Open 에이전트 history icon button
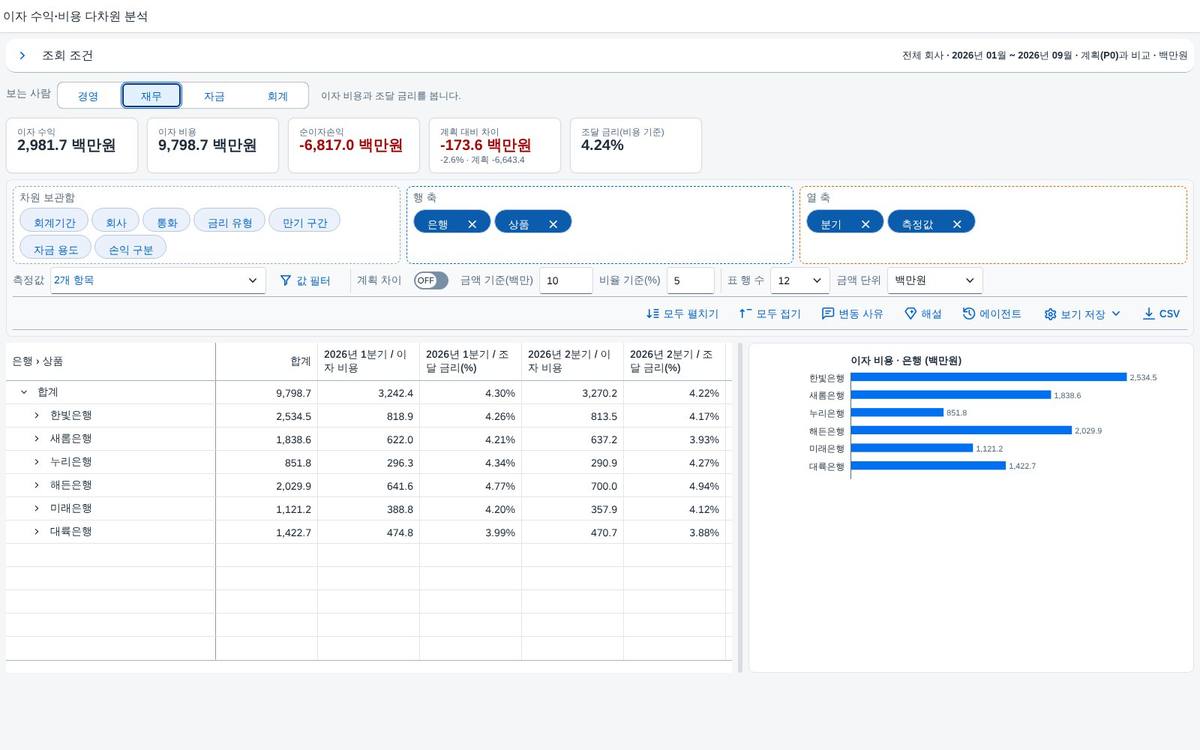1200x750 pixels. click(992, 314)
